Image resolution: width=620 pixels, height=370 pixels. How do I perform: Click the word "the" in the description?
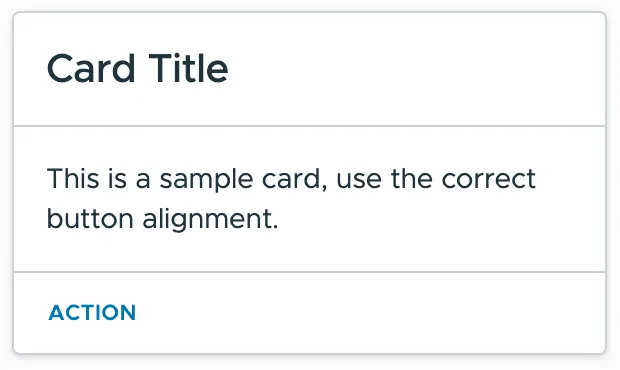pyautogui.click(x=411, y=178)
